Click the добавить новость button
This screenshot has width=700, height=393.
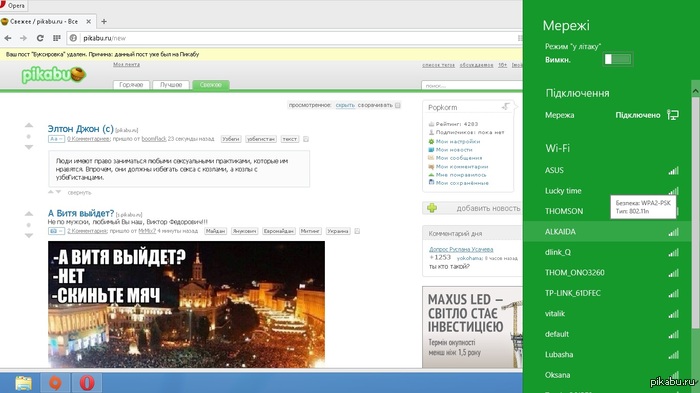472,208
